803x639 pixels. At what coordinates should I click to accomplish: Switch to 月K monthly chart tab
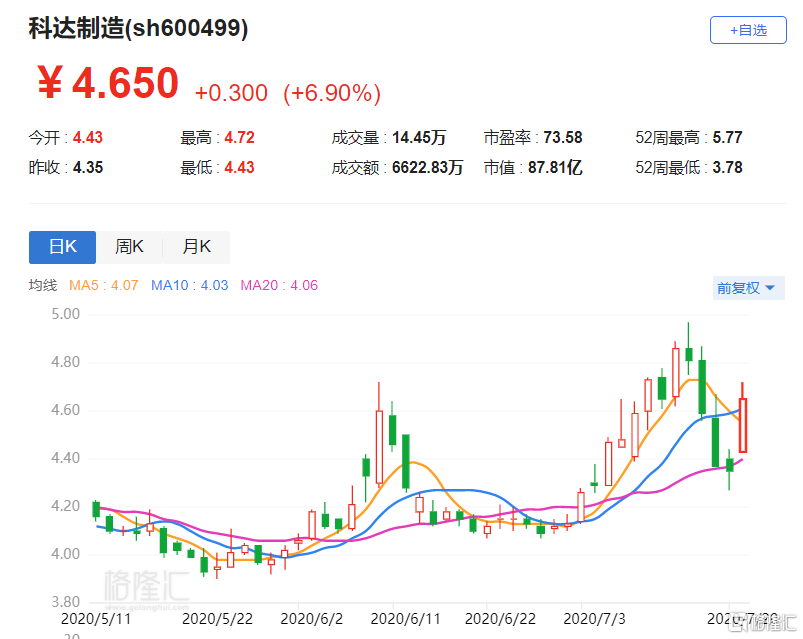point(196,247)
